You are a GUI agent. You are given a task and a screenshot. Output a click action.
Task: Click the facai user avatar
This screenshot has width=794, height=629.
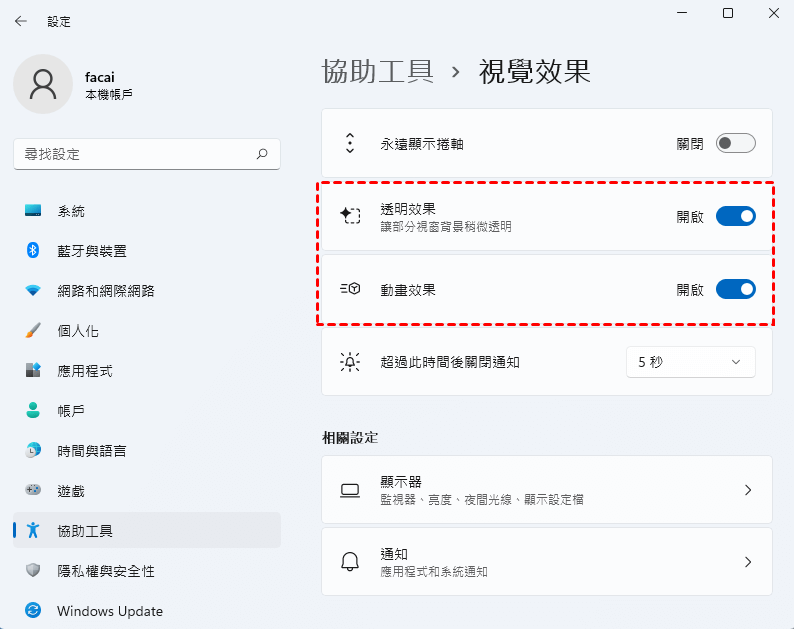42,84
